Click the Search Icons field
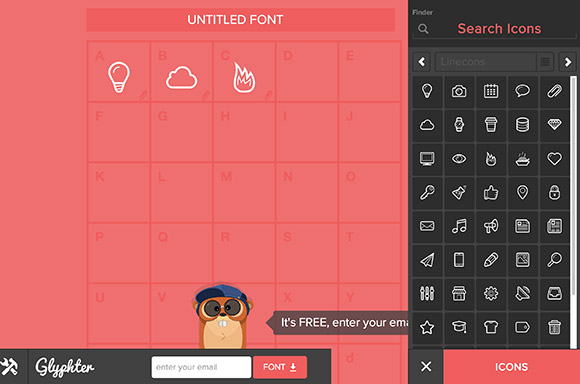The height and width of the screenshot is (384, 580). coord(499,29)
